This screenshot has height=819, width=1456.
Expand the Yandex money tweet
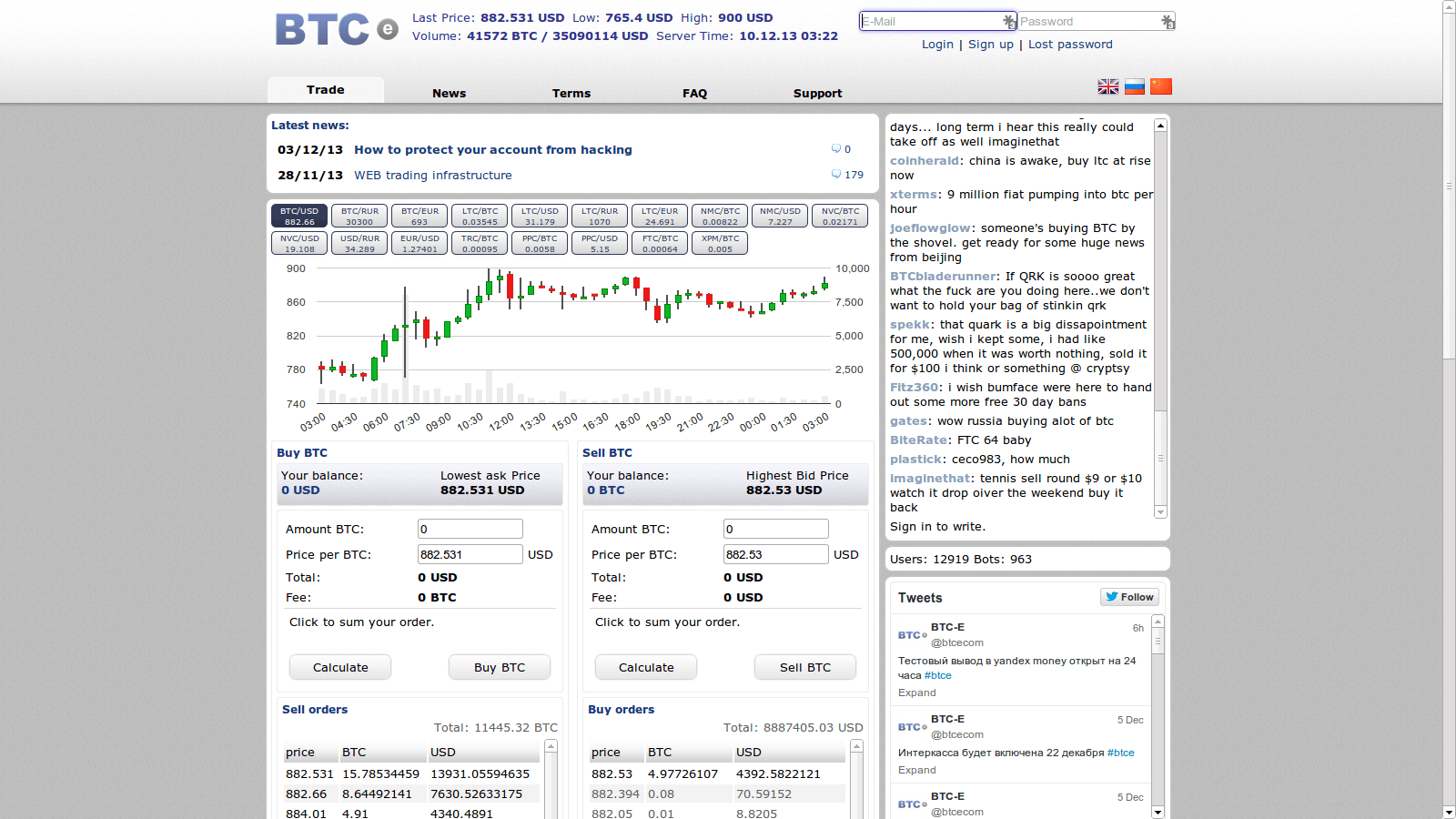(916, 693)
